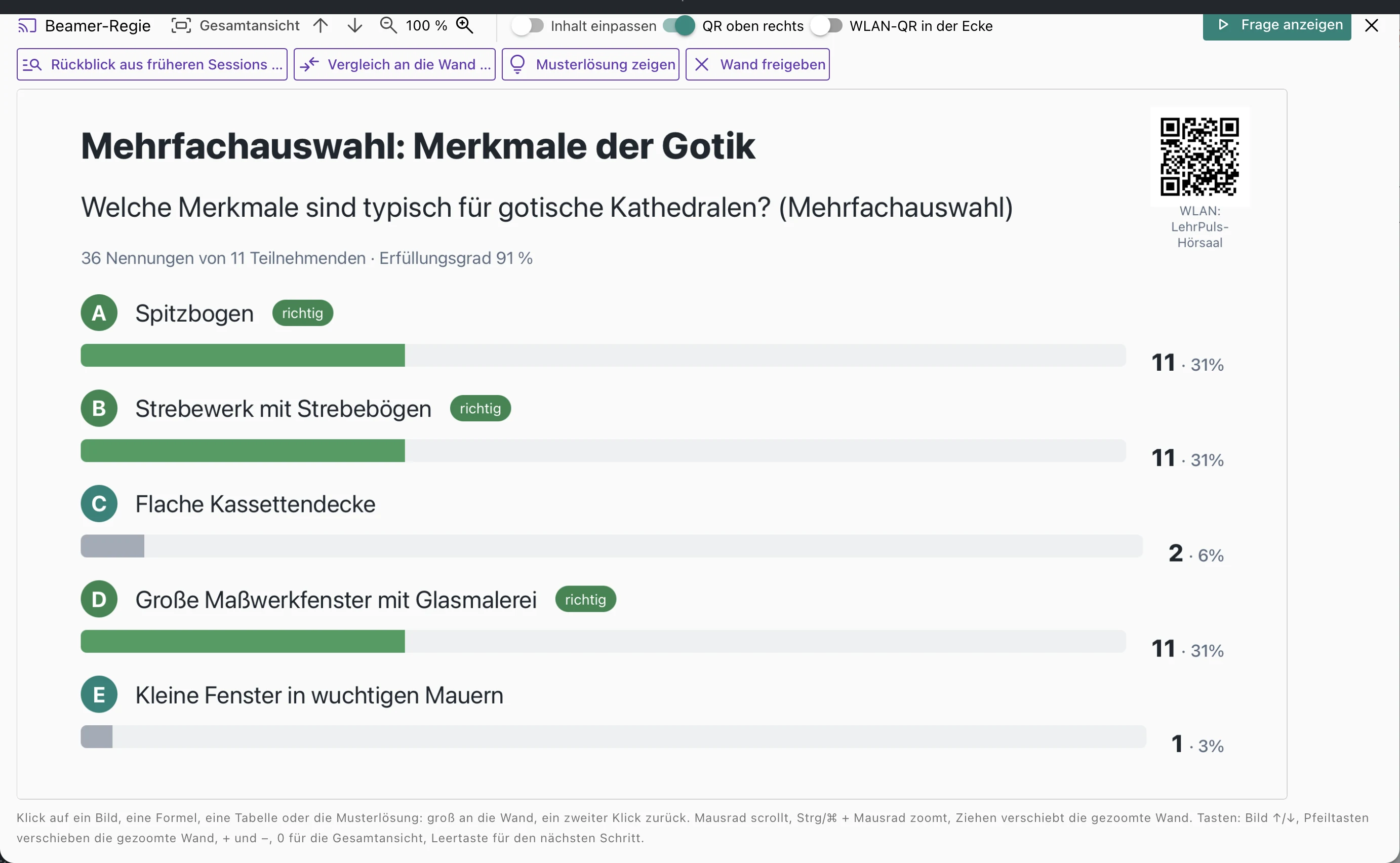The height and width of the screenshot is (863, 1400).
Task: Close the Beamer-Regie view
Action: [x=1372, y=26]
